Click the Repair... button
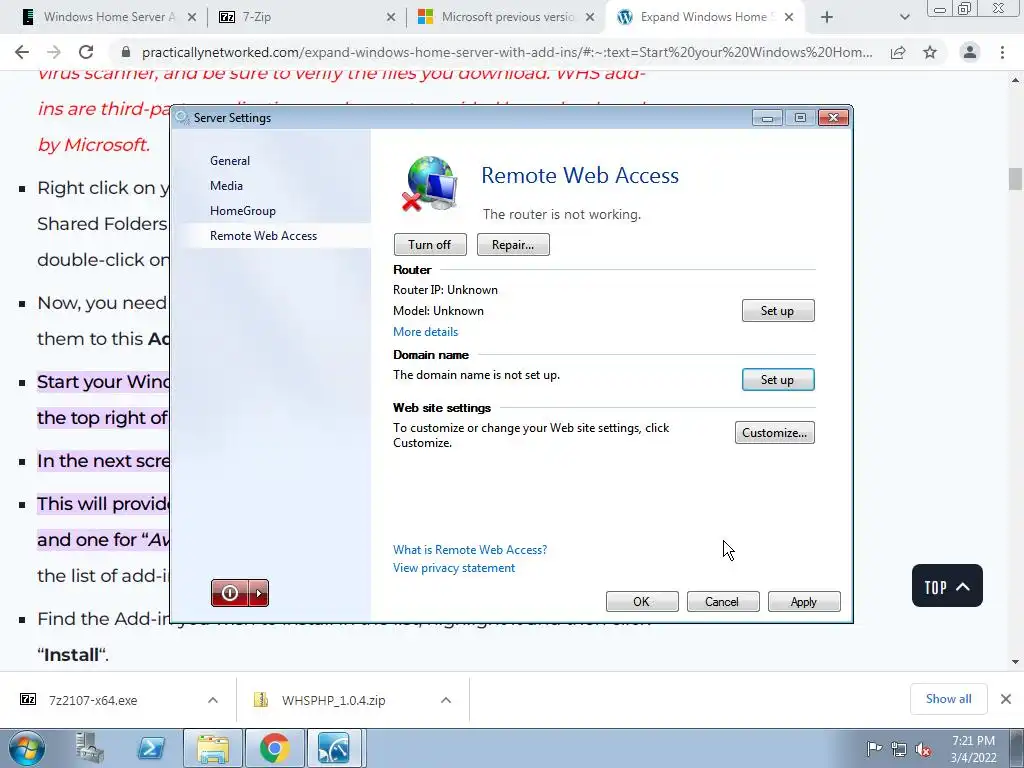This screenshot has width=1024, height=768. 513,244
